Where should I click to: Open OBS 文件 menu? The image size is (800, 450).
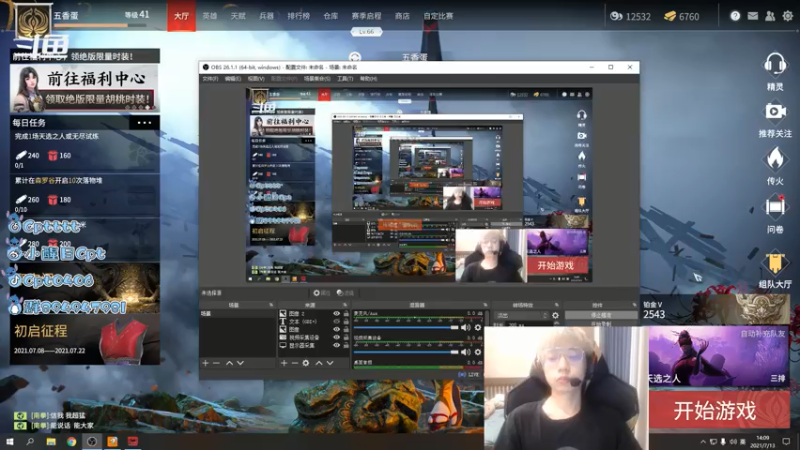(x=210, y=79)
